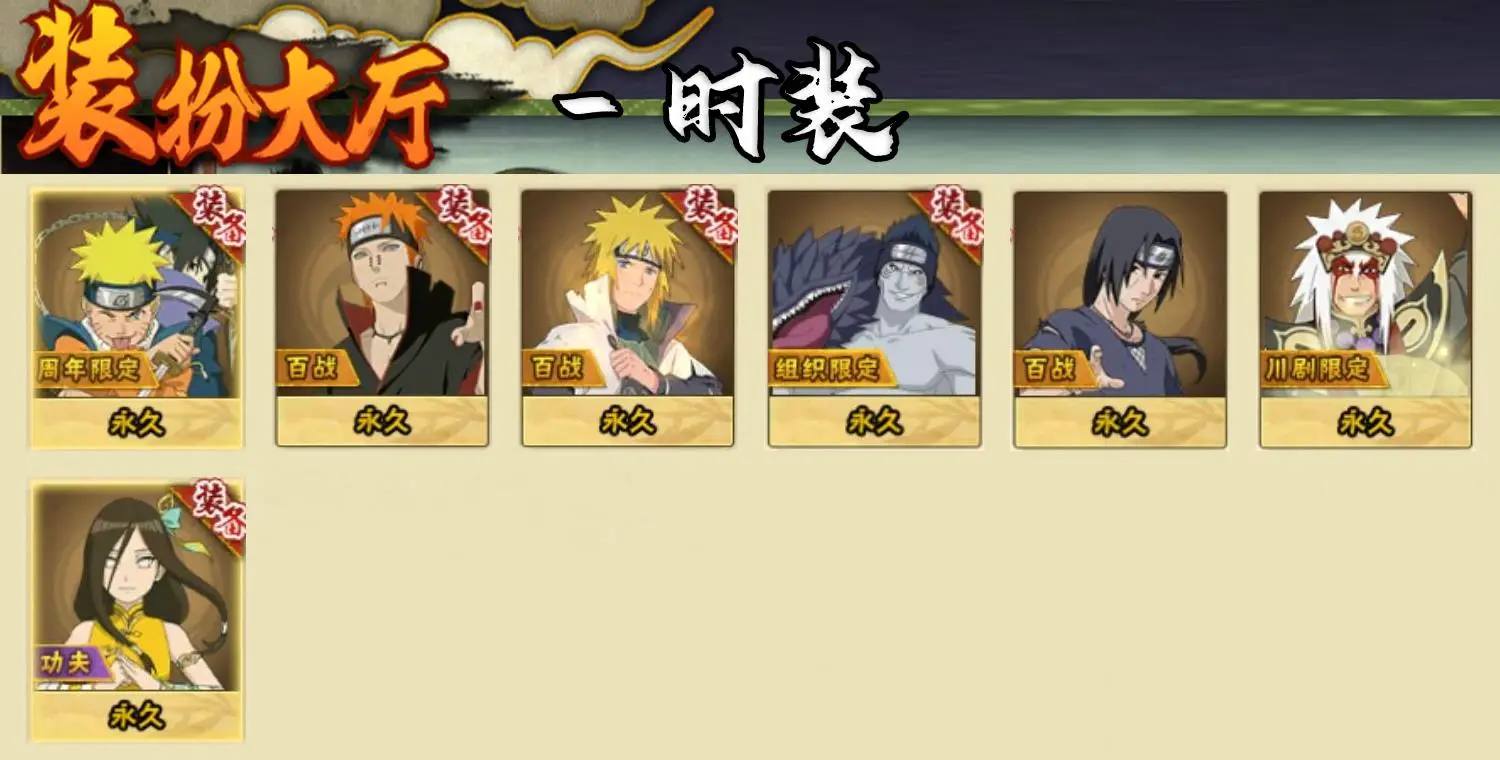Choose the Hanabi 功夫 costume card

pos(137,611)
